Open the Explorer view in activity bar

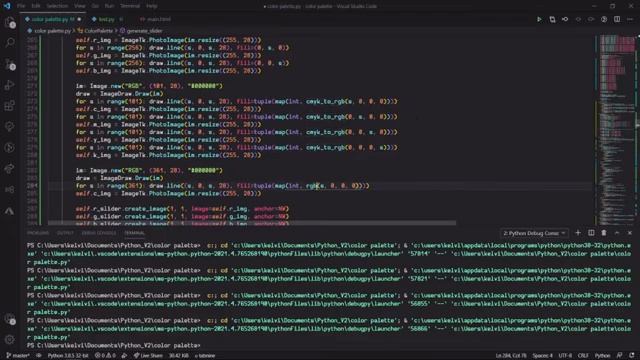pos(10,22)
